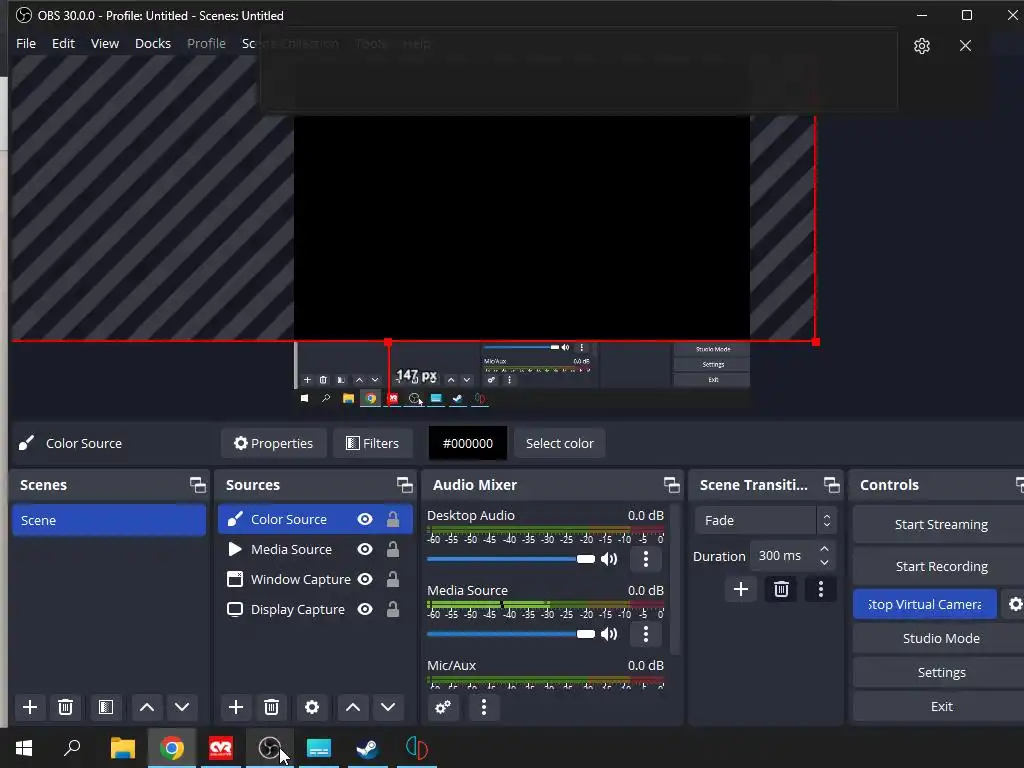Move source up in Sources list
Viewport: 1024px width, 768px height.
[x=353, y=707]
